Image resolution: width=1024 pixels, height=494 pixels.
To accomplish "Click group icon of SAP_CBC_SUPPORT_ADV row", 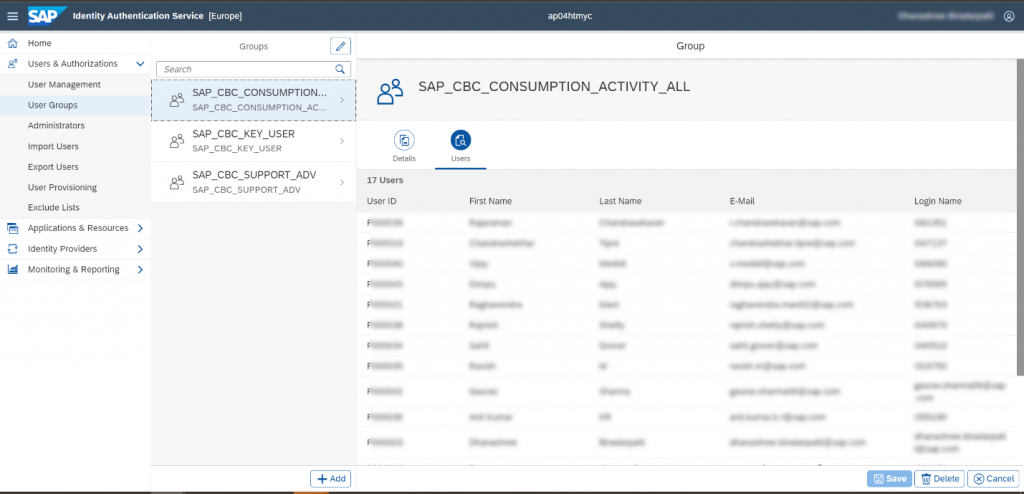I will [x=176, y=182].
